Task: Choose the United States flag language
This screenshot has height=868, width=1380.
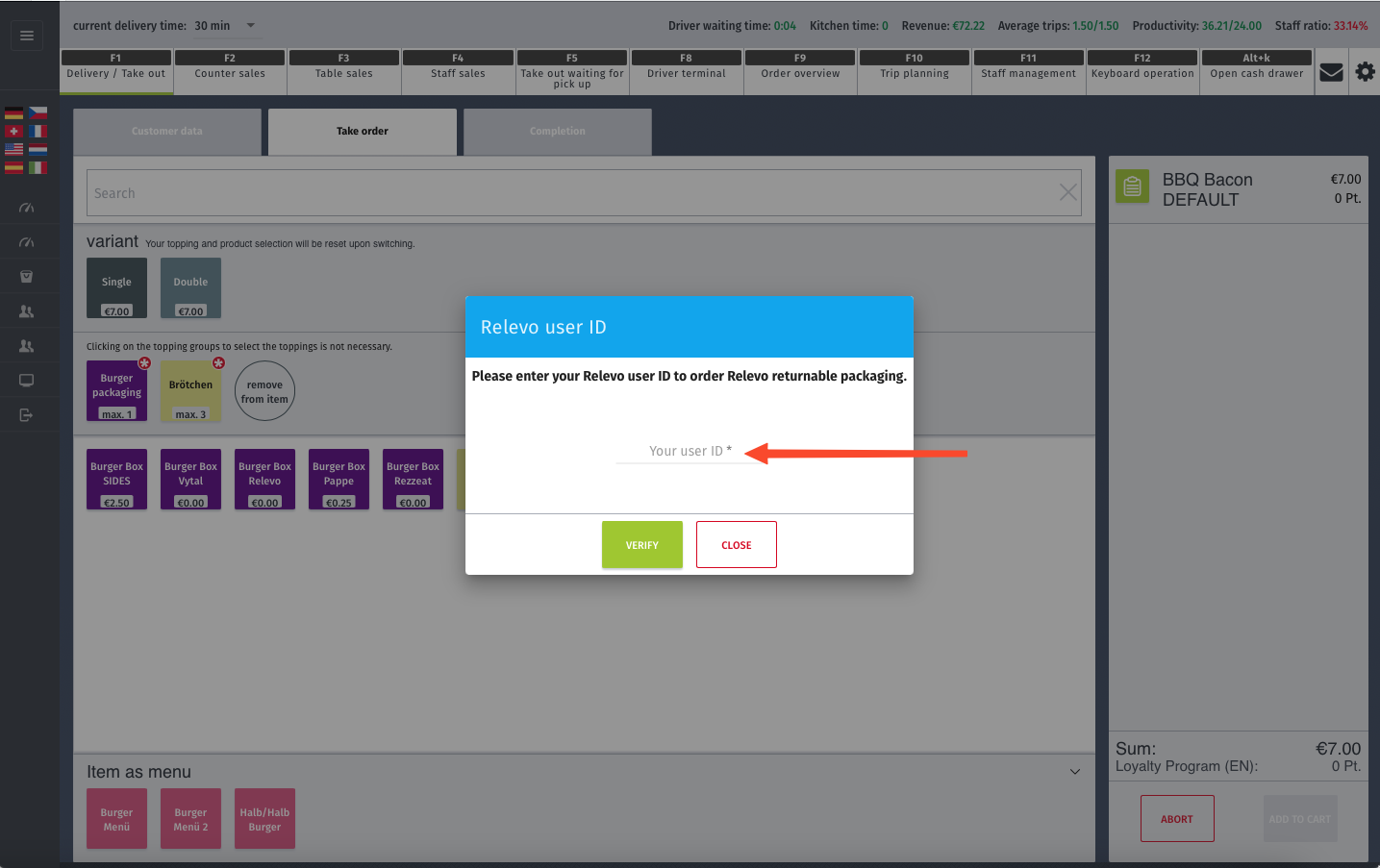Action: pos(13,149)
